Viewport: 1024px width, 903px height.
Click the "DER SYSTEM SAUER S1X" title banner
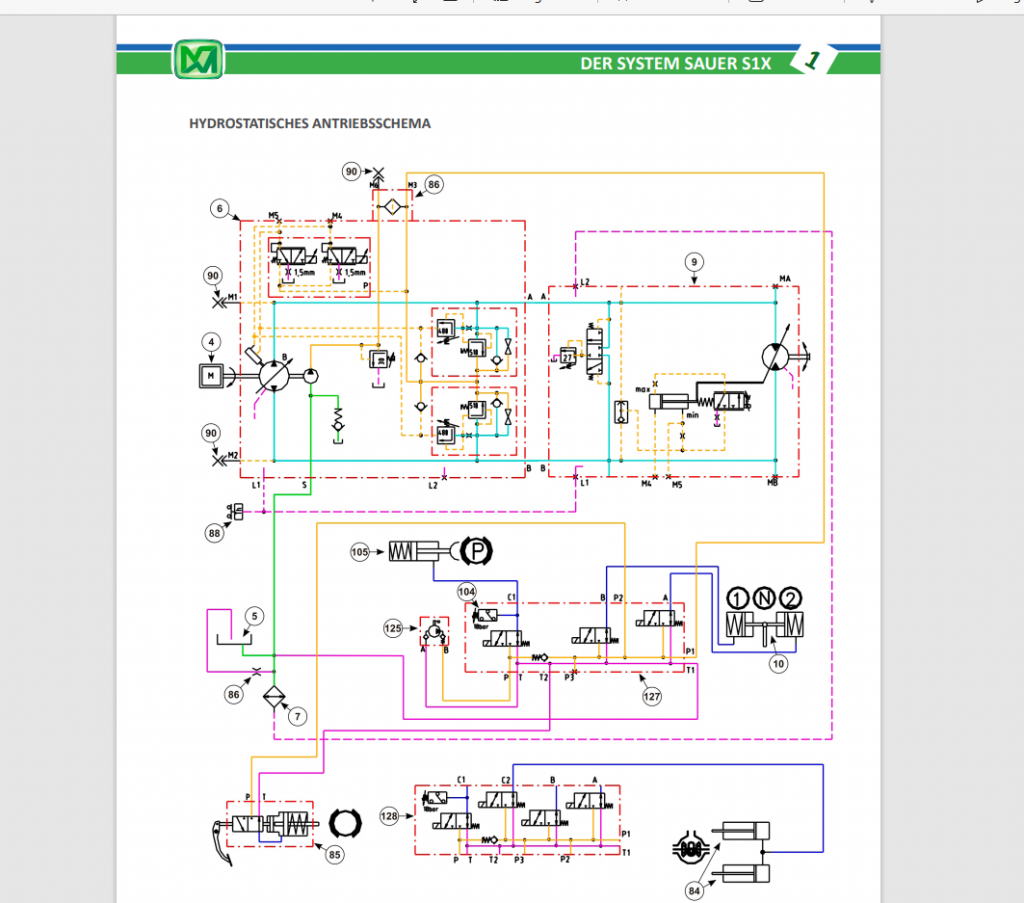point(673,62)
